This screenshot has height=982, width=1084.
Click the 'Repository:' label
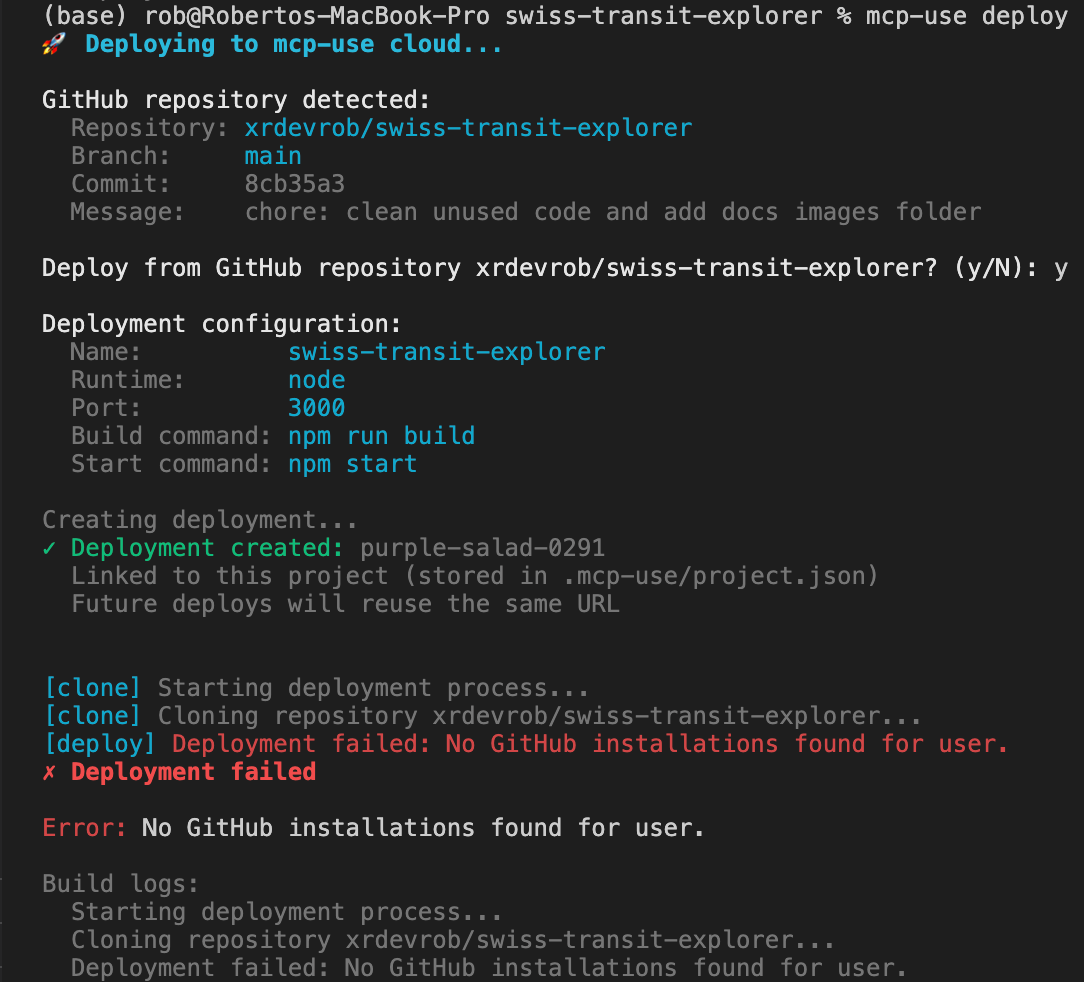point(149,128)
